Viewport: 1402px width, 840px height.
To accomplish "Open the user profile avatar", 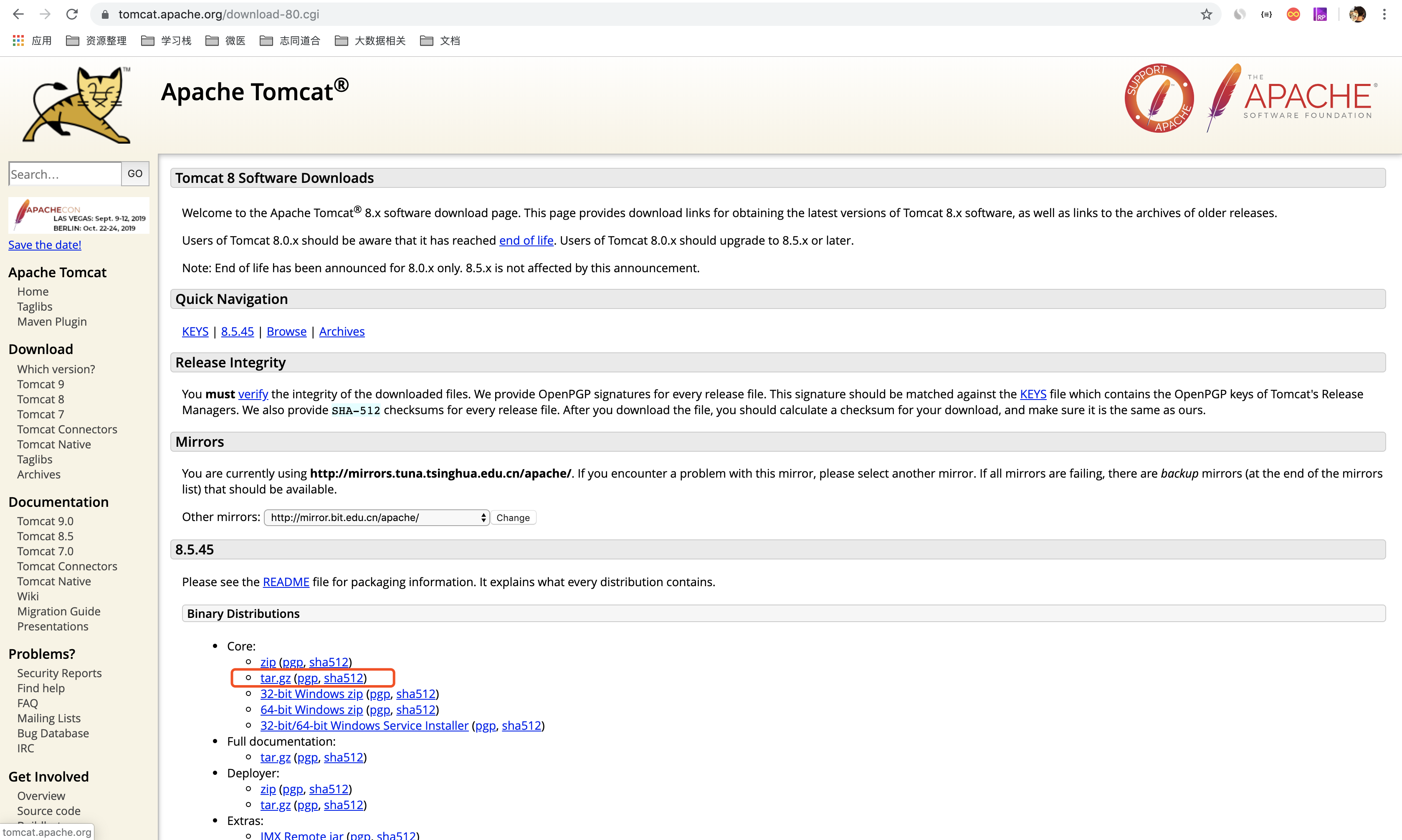I will tap(1357, 14).
